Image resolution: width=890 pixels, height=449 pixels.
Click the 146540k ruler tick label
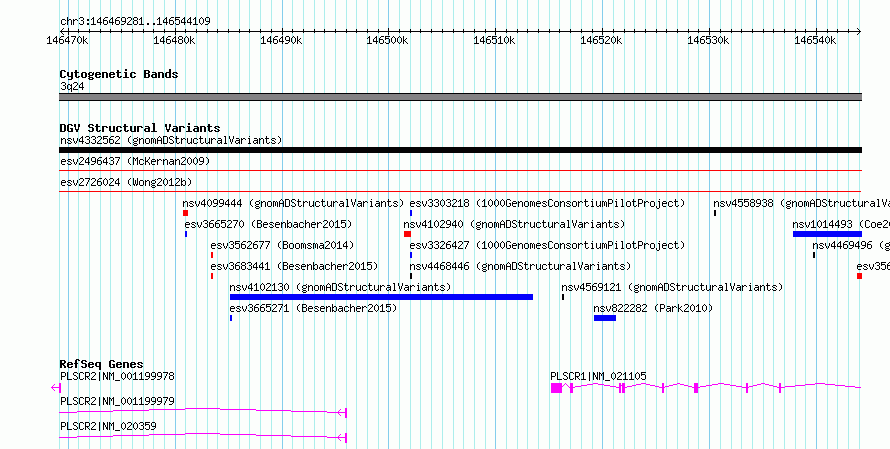(815, 40)
